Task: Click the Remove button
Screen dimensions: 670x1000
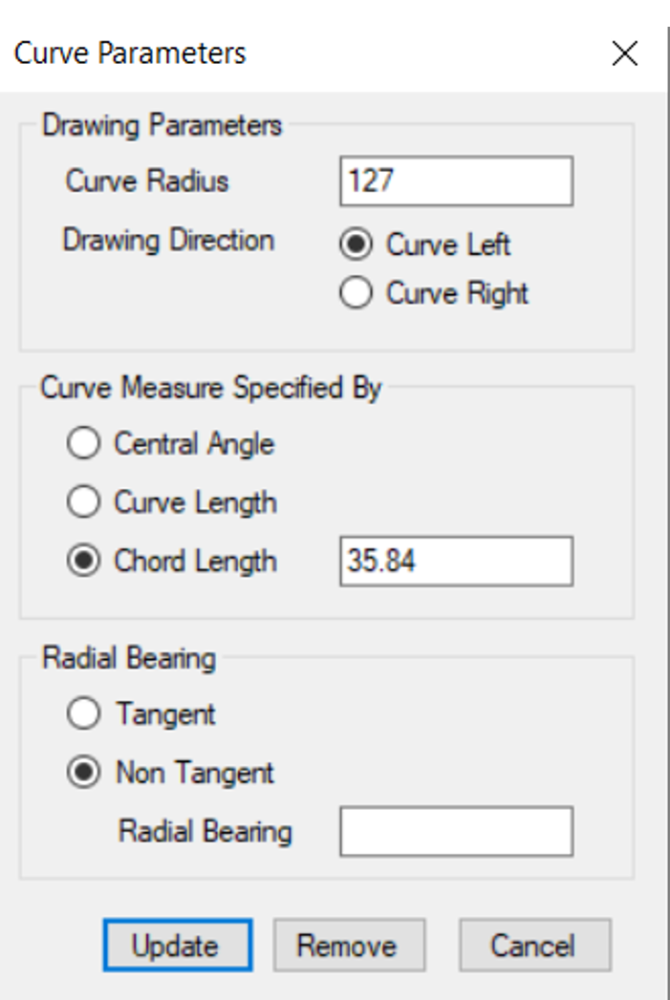Action: click(x=349, y=942)
